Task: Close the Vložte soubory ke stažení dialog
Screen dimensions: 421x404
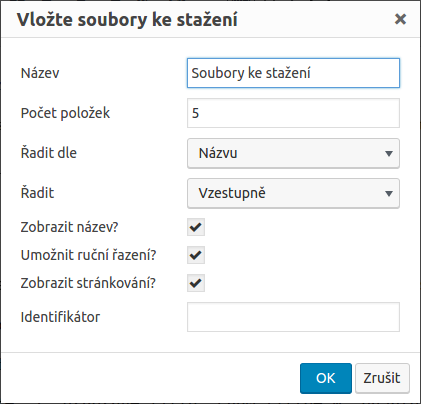Action: 400,19
